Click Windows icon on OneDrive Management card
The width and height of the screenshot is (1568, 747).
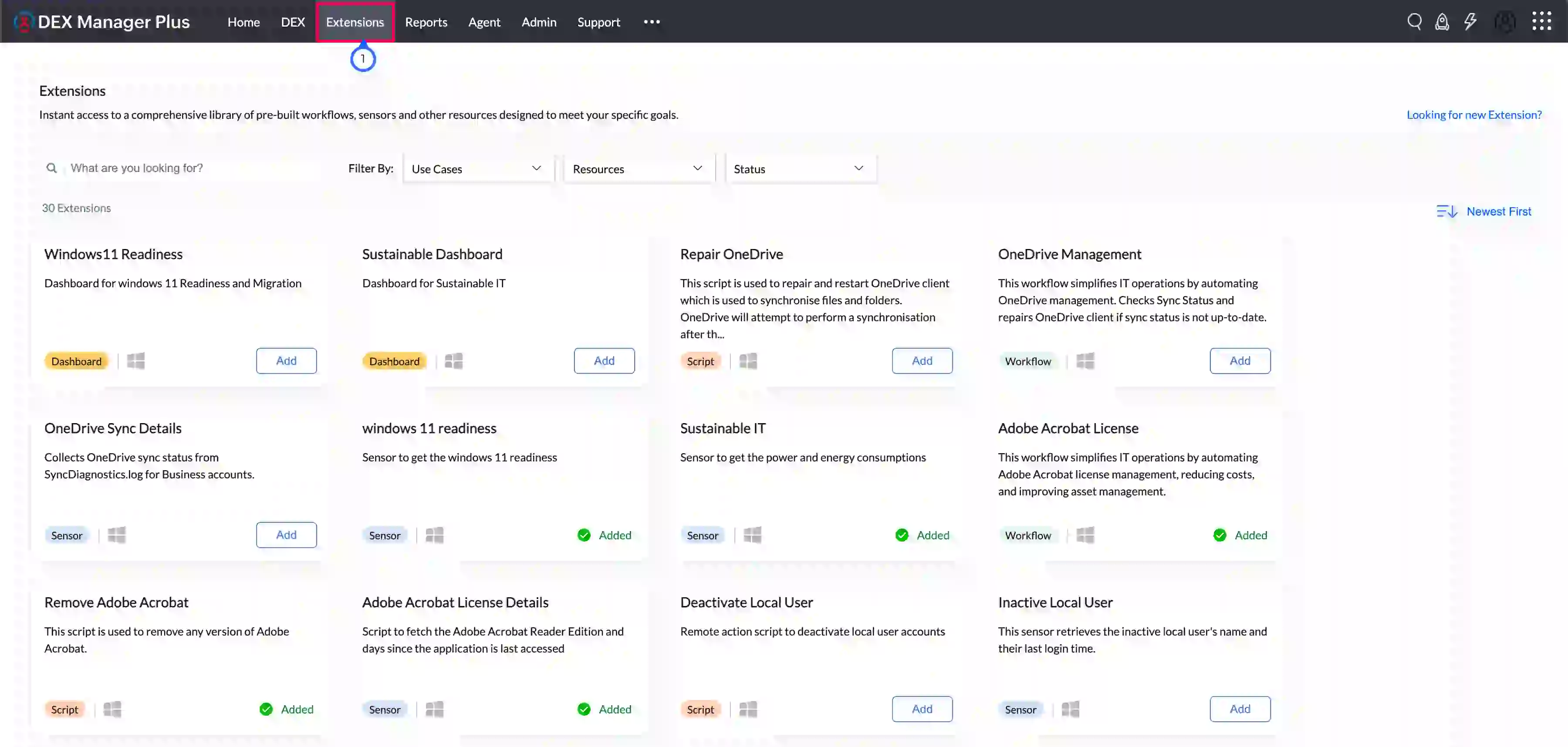(x=1085, y=361)
